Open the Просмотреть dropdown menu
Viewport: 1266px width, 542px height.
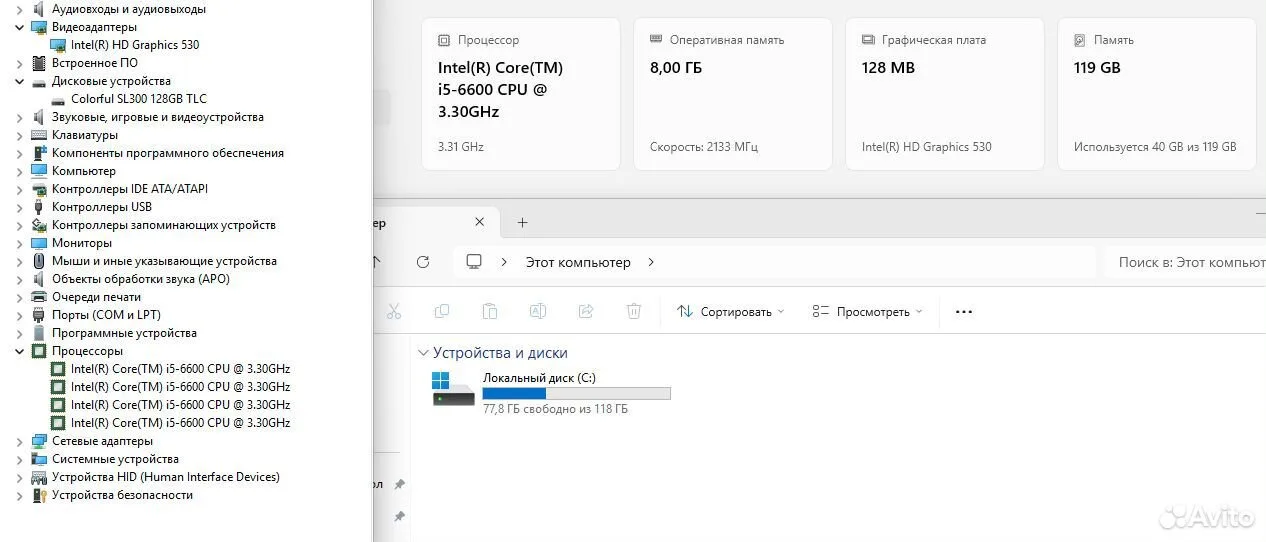click(867, 312)
